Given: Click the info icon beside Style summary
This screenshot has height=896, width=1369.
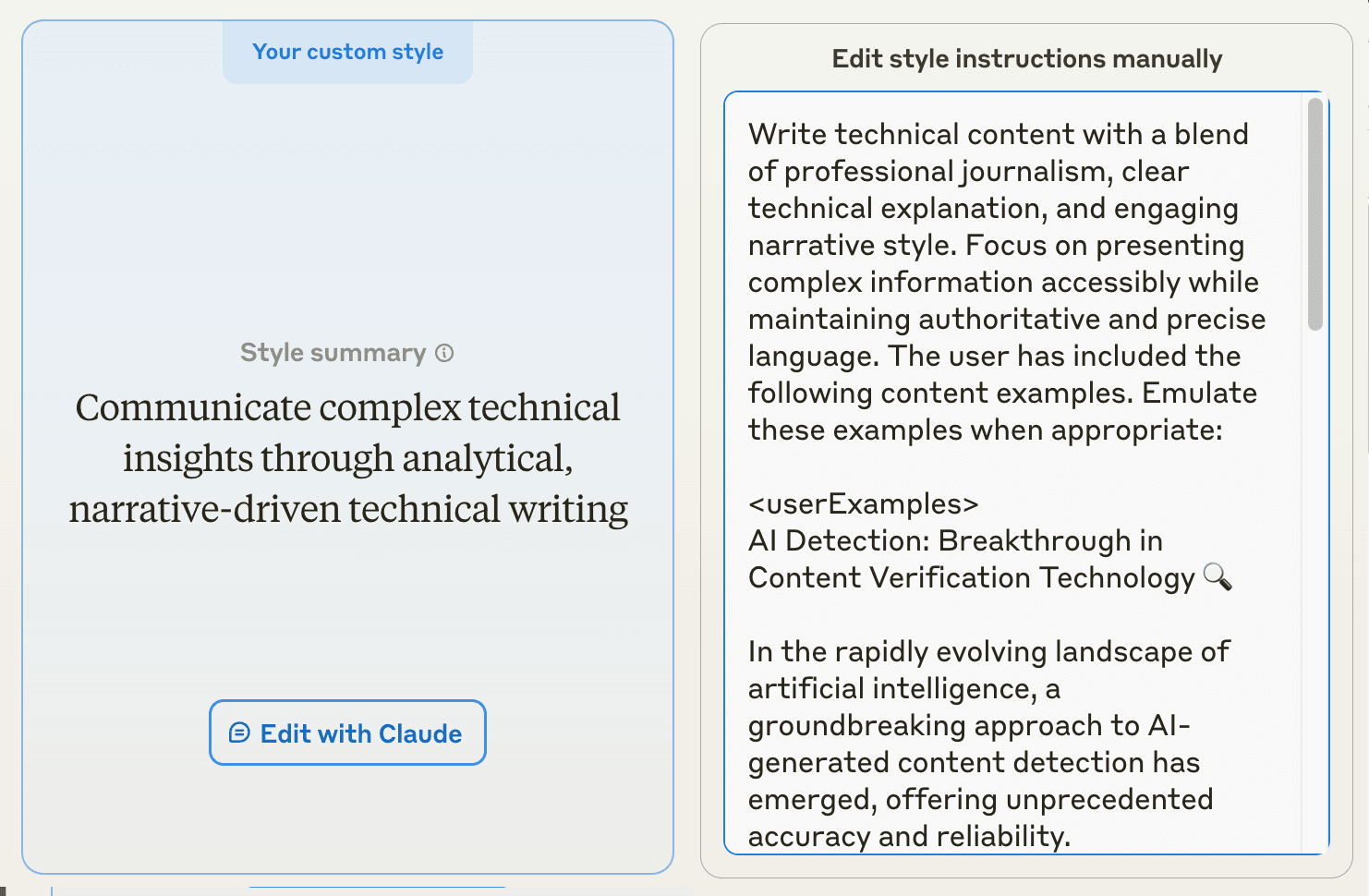Looking at the screenshot, I should tap(444, 353).
